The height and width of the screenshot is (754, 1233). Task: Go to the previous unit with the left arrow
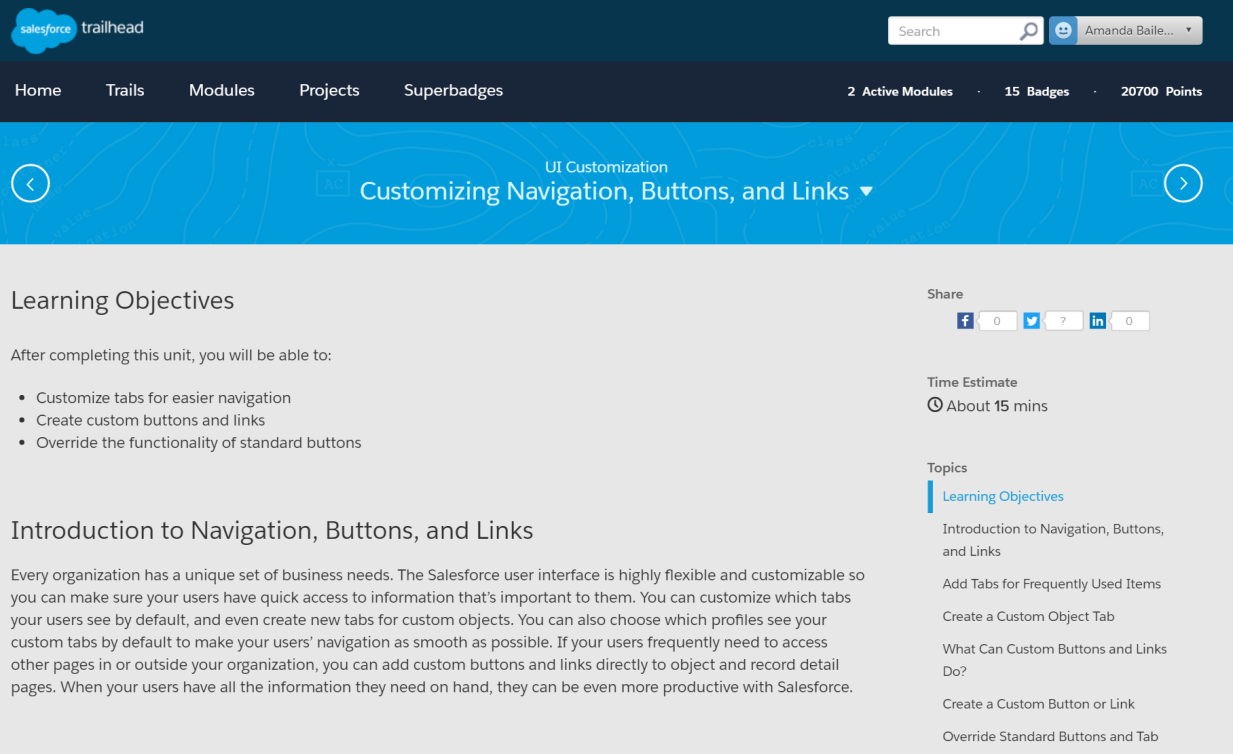click(30, 183)
